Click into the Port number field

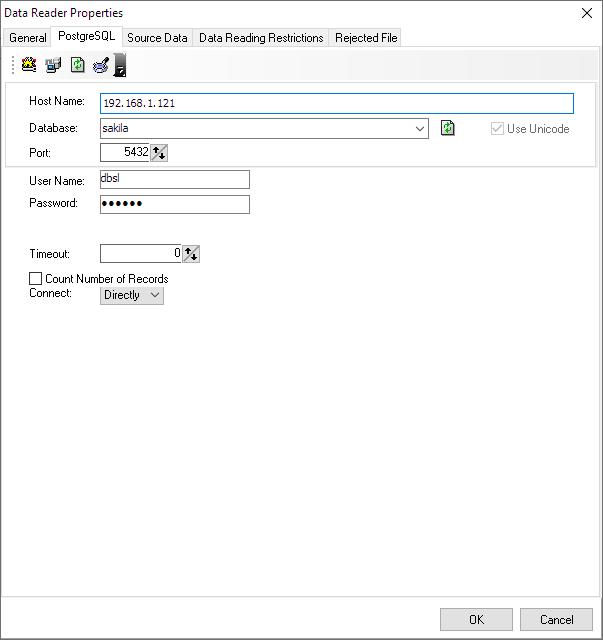tap(125, 153)
